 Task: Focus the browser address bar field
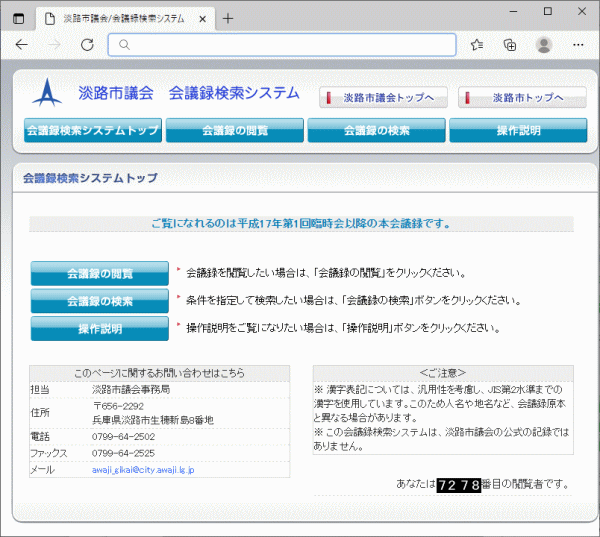coord(282,45)
